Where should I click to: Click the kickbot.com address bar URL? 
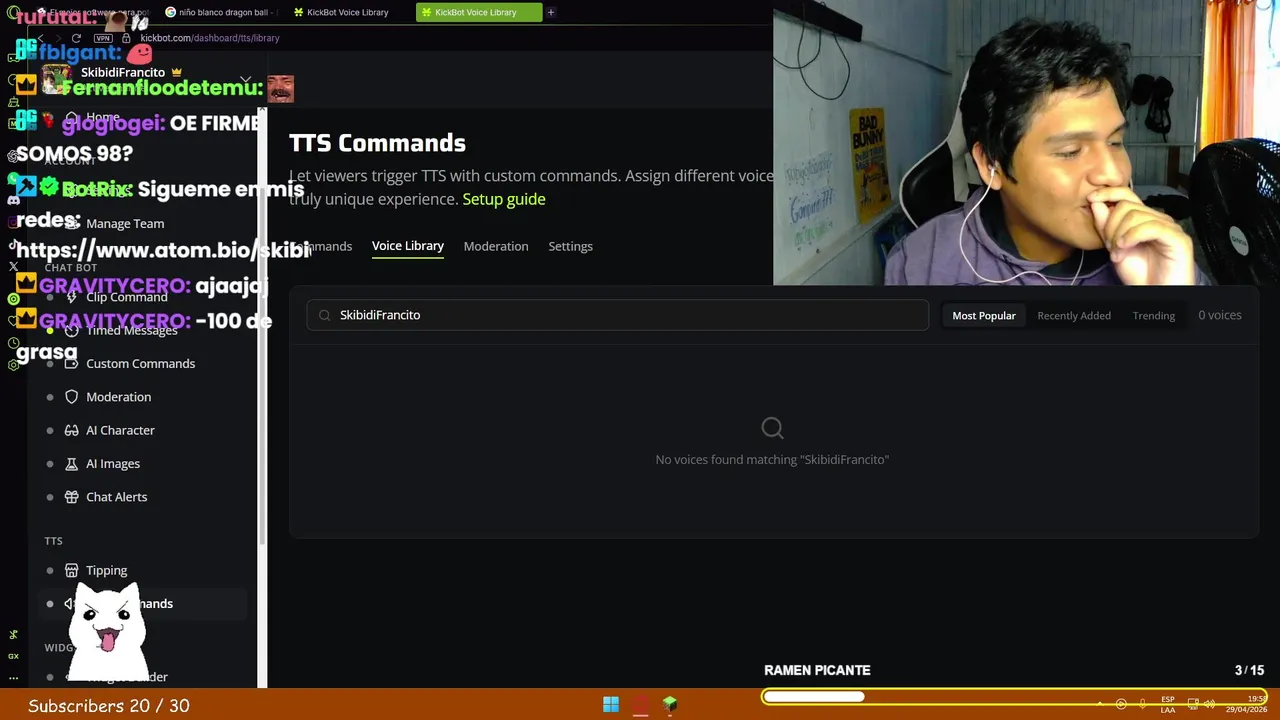(210, 38)
